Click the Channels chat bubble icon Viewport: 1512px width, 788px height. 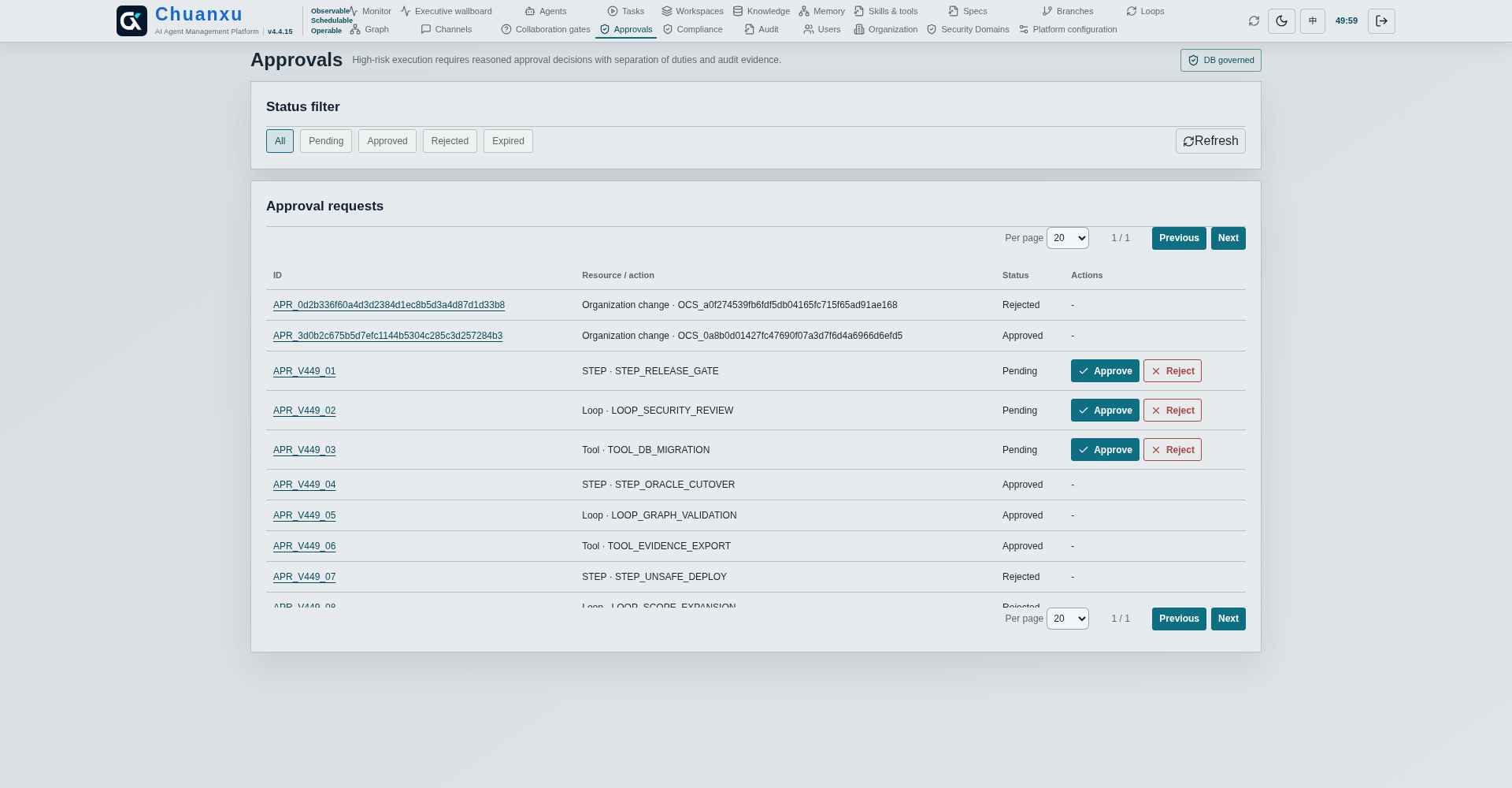pyautogui.click(x=426, y=29)
